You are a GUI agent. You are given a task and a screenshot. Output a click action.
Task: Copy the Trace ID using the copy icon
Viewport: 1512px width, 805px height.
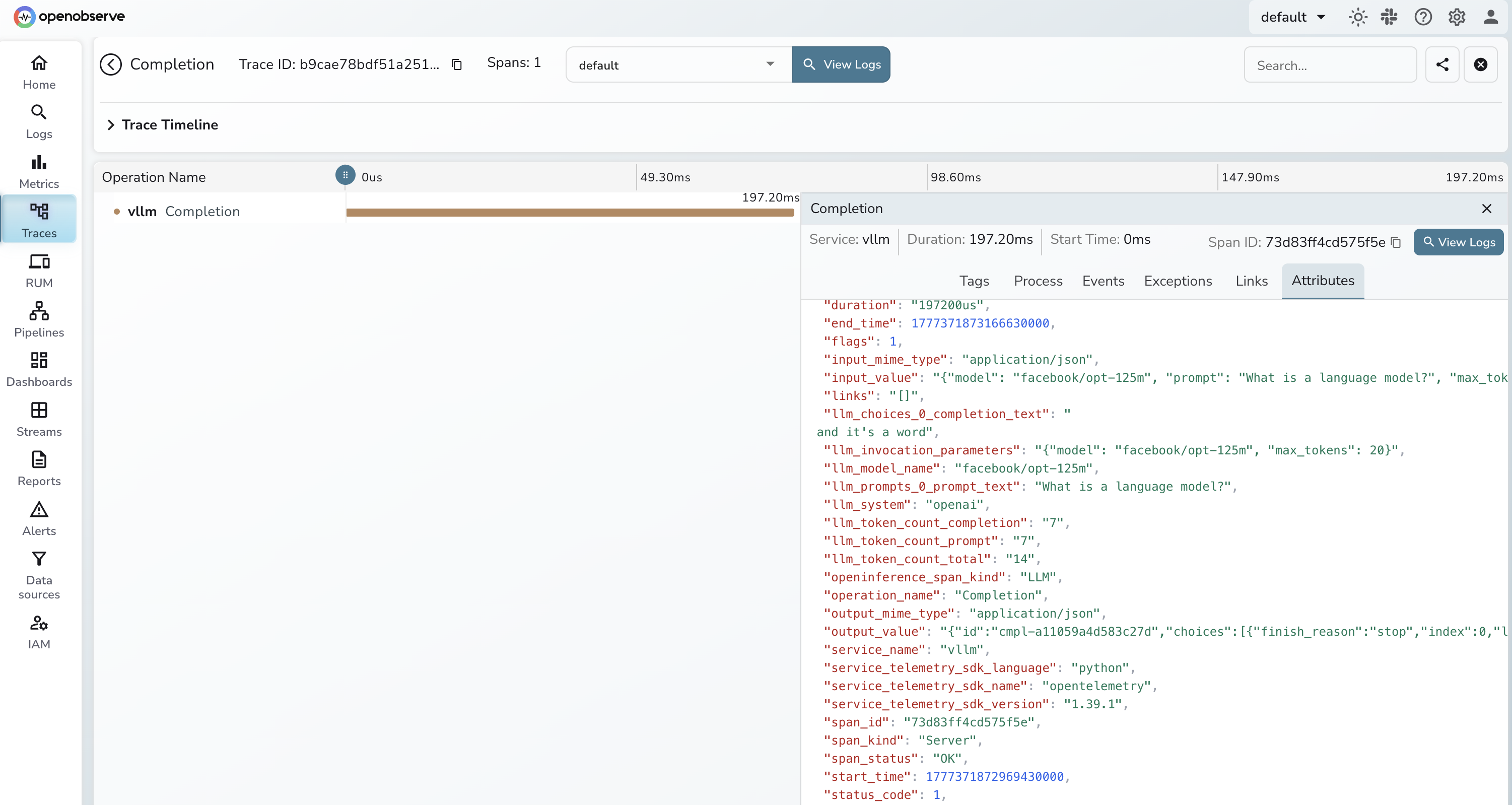(x=457, y=64)
